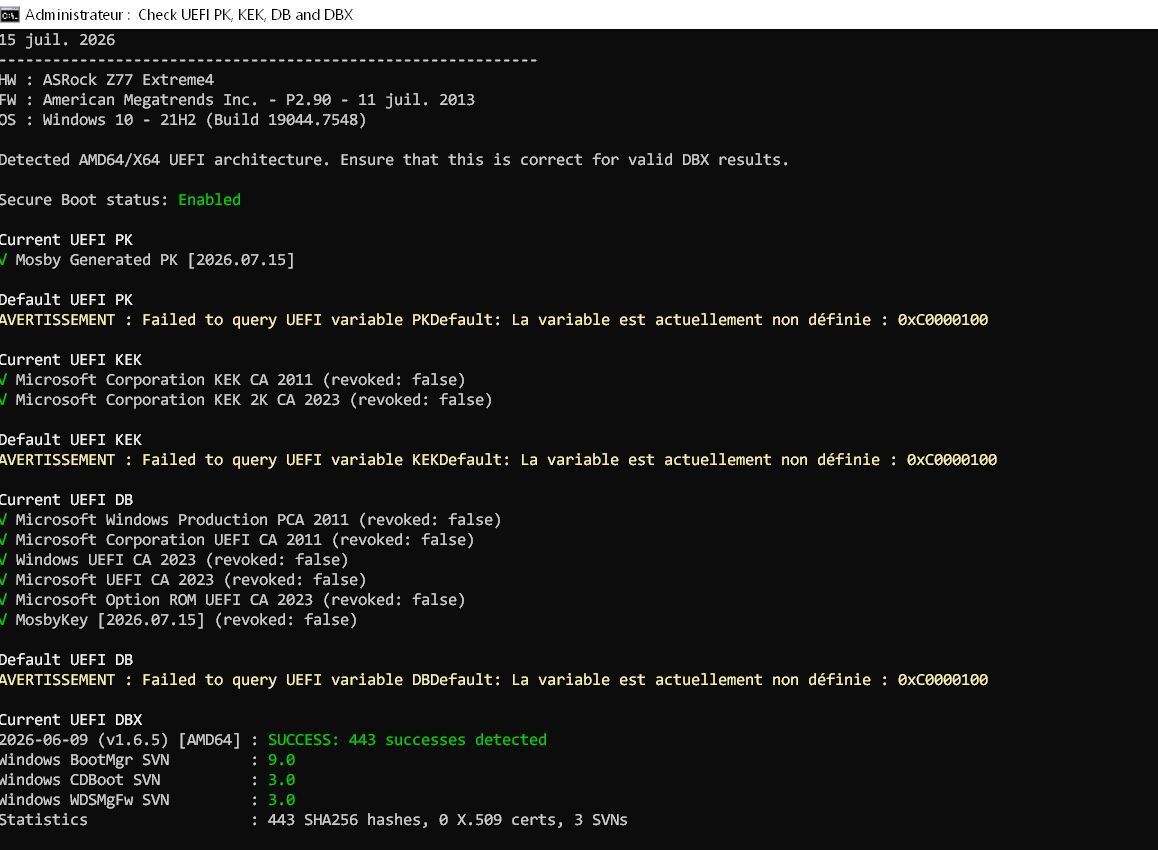Click the checkmark beside Windows UEFI CA 2023

[x=3, y=560]
